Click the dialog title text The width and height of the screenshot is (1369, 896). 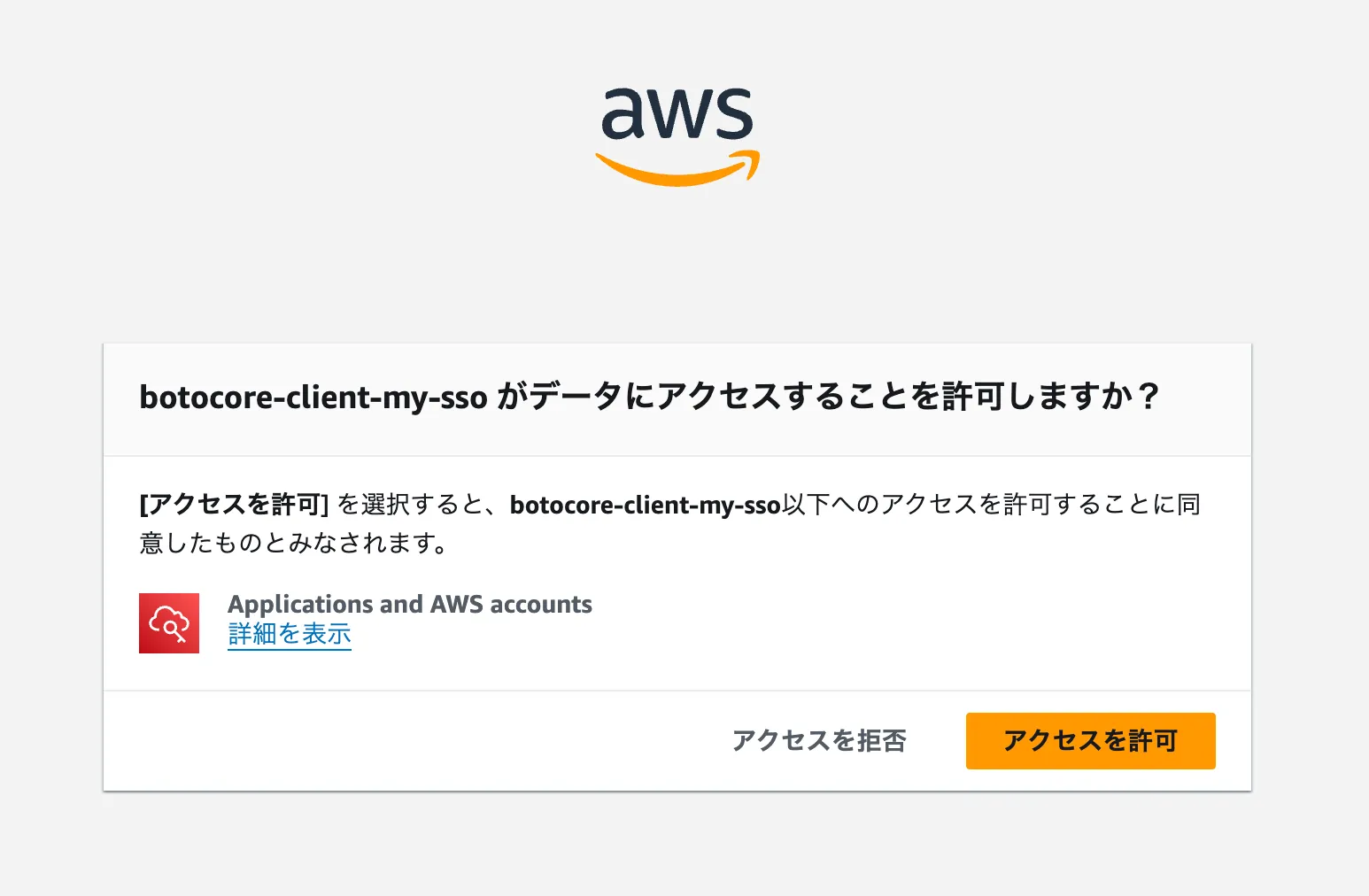(x=651, y=398)
